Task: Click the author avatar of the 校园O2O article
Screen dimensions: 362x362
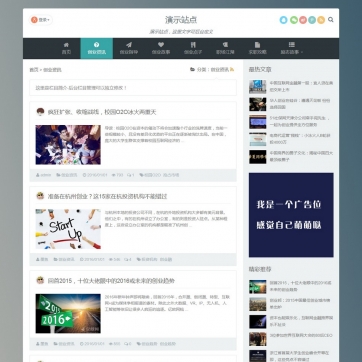Action: [x=40, y=112]
